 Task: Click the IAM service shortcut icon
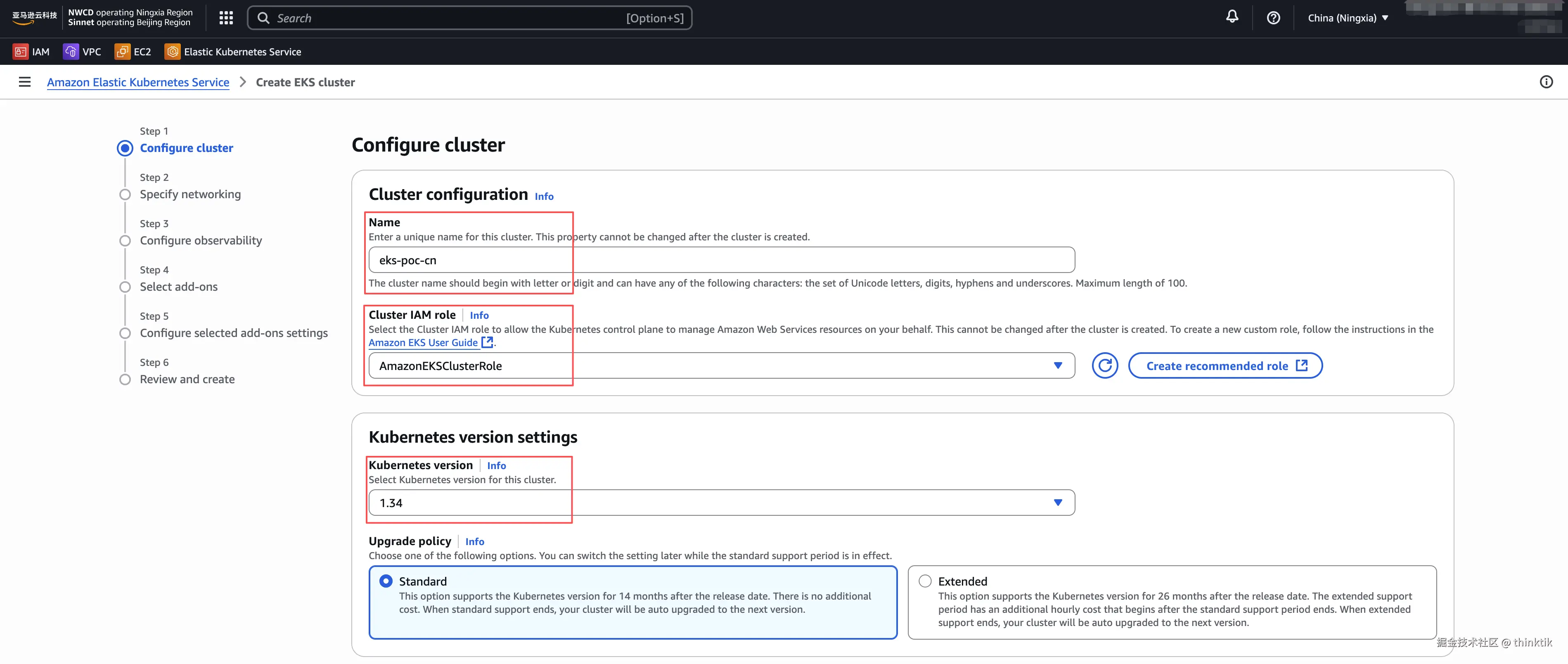[21, 52]
